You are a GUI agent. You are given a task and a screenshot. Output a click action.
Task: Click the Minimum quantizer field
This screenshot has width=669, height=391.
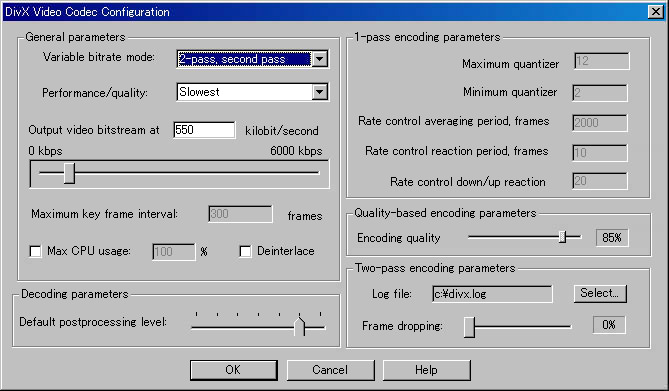click(600, 93)
